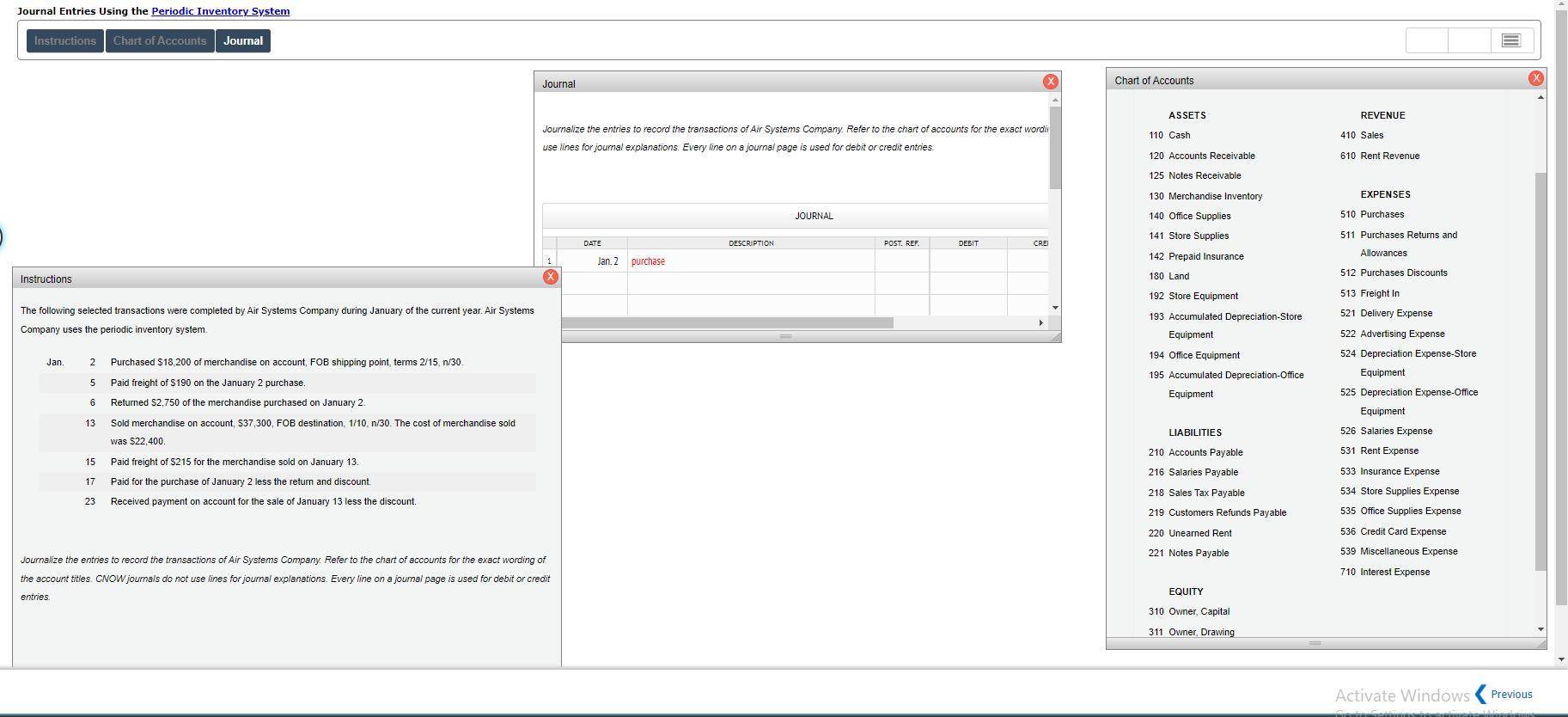This screenshot has height=717, width=1568.
Task: Click '410 Sales' in the chart
Action: click(x=1362, y=135)
